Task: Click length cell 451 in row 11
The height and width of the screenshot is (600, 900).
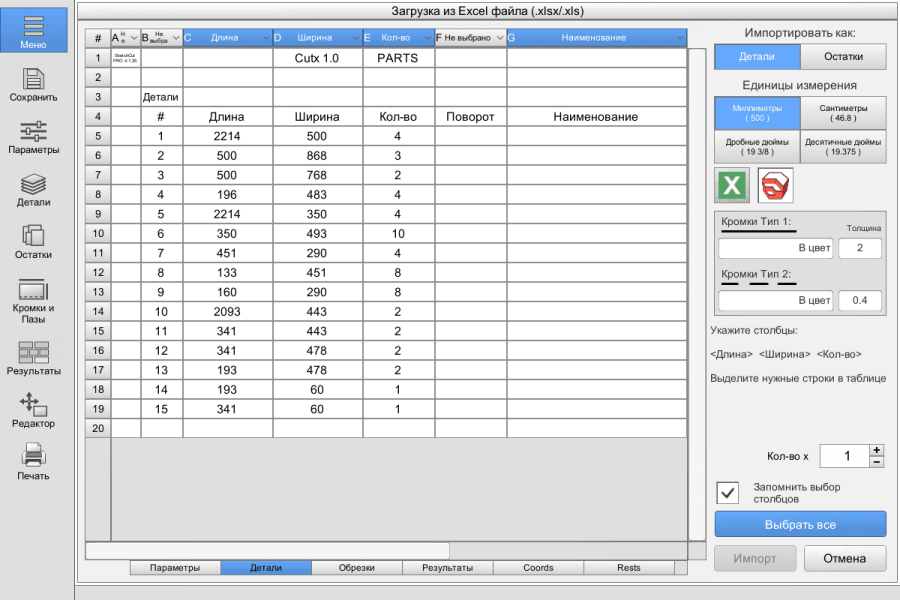Action: (x=228, y=253)
